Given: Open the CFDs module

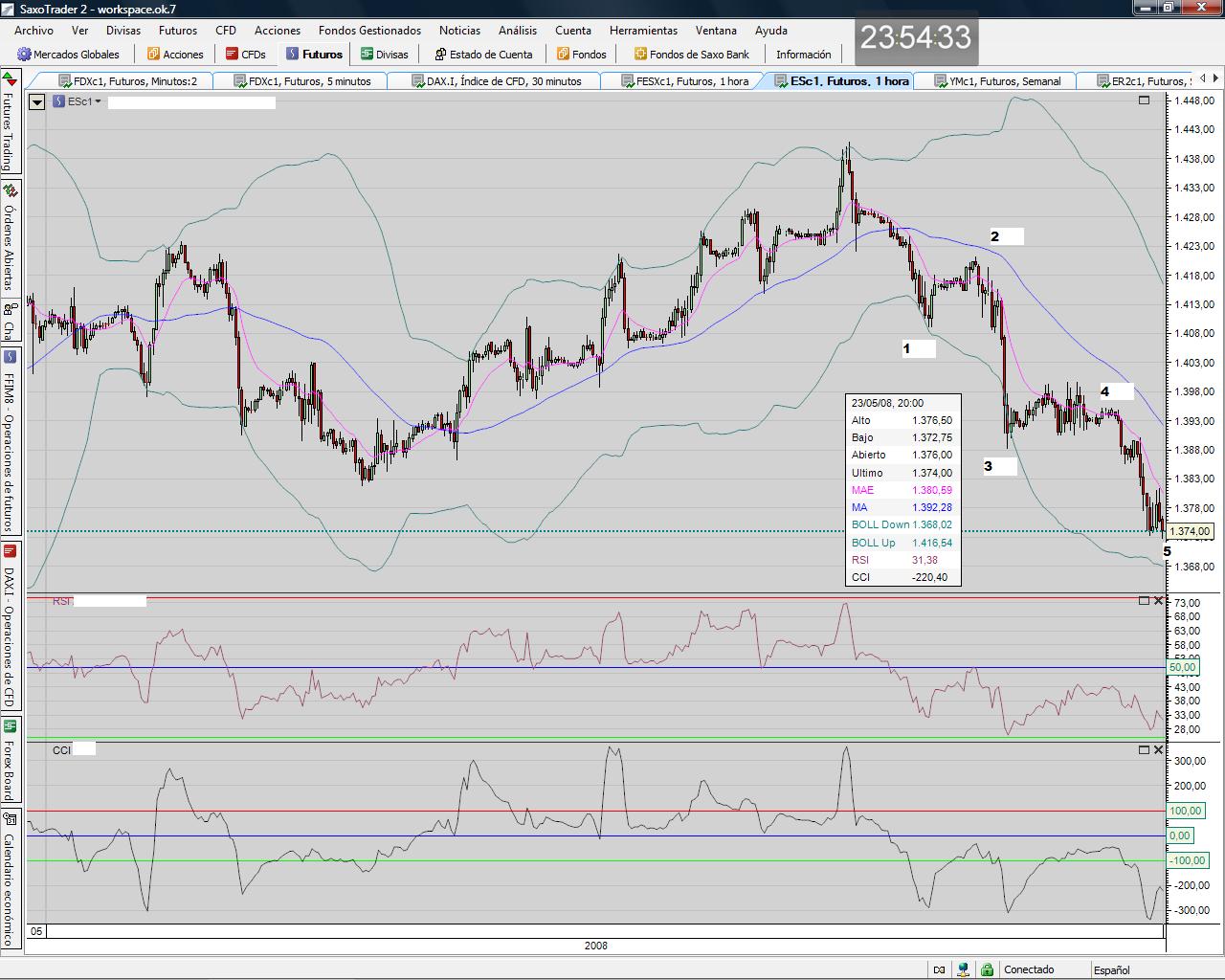Looking at the screenshot, I should [246, 55].
